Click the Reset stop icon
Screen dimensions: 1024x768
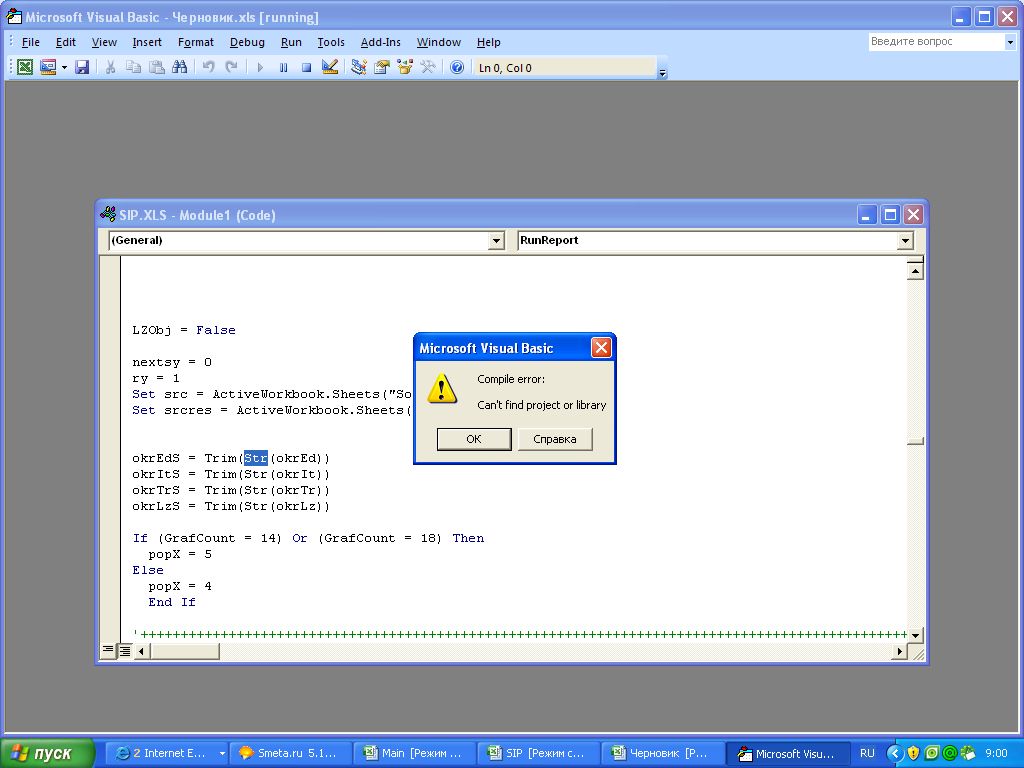tap(306, 67)
